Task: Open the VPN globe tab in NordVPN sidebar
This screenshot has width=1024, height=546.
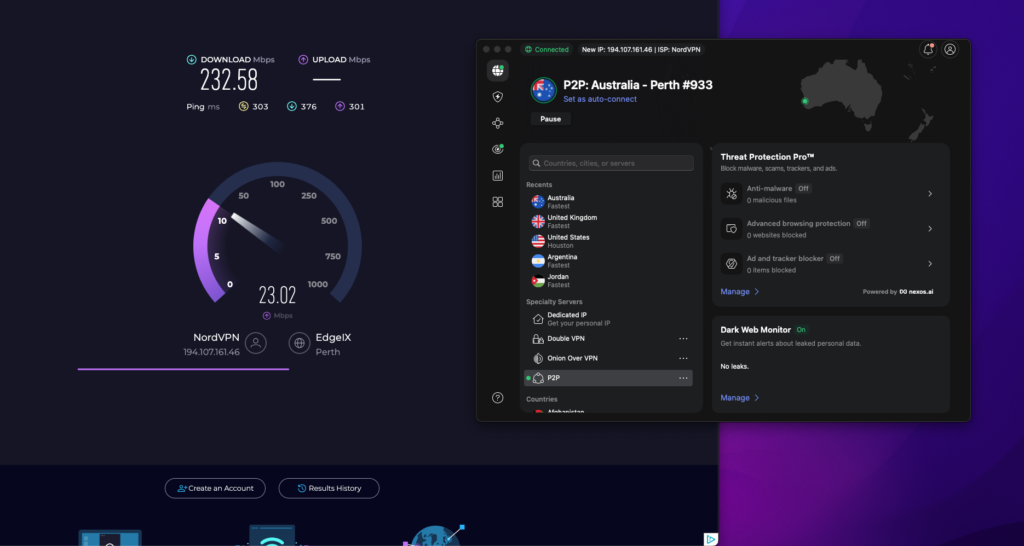Action: point(498,71)
